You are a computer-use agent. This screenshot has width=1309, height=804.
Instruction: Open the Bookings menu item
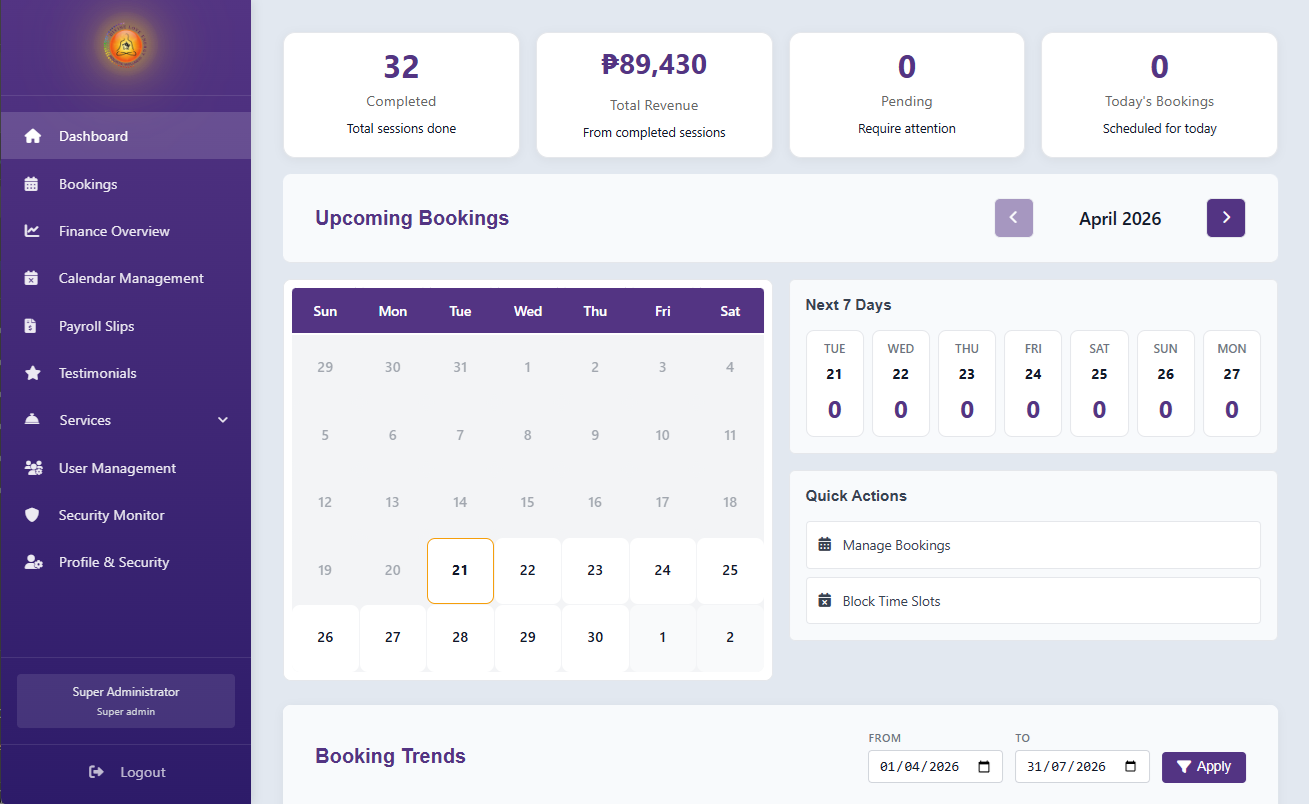[126, 184]
